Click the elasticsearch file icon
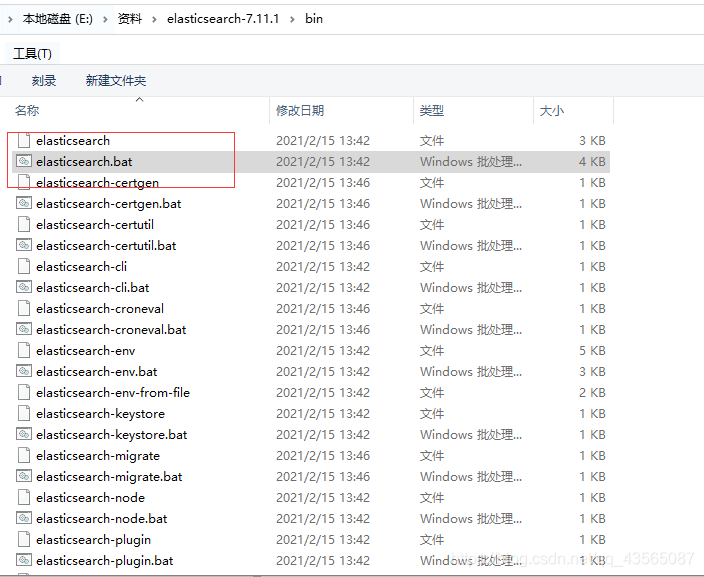The height and width of the screenshot is (577, 704). click(x=24, y=141)
